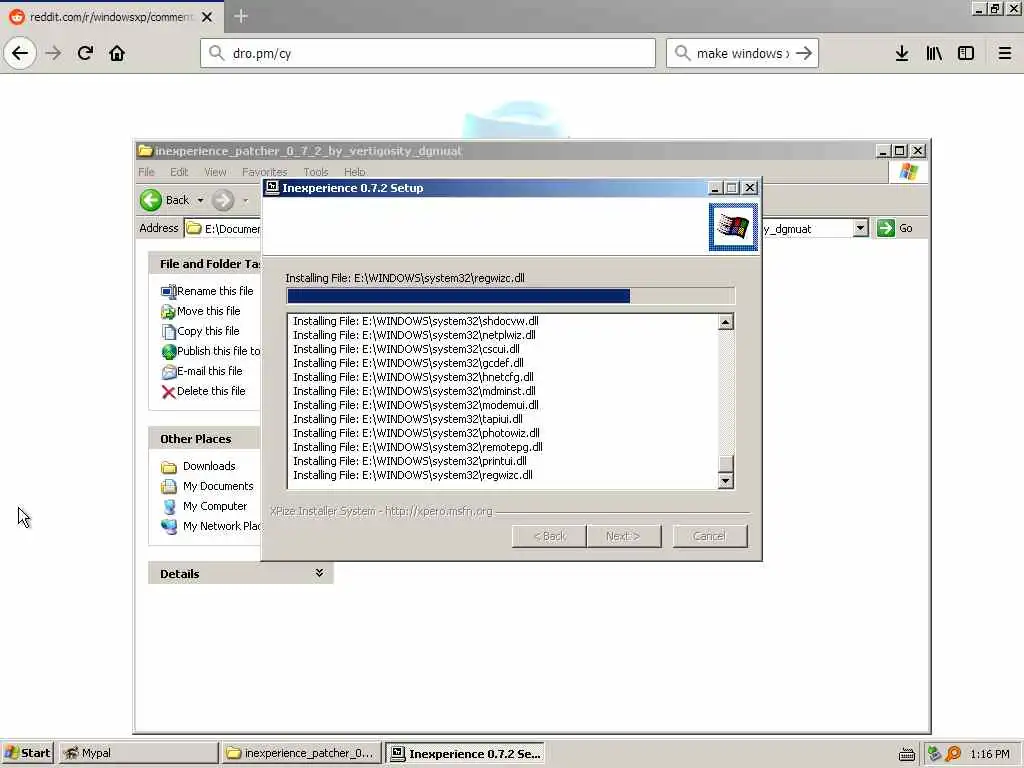Image resolution: width=1024 pixels, height=768 pixels.
Task: Click the installation progress bar
Action: (511, 296)
